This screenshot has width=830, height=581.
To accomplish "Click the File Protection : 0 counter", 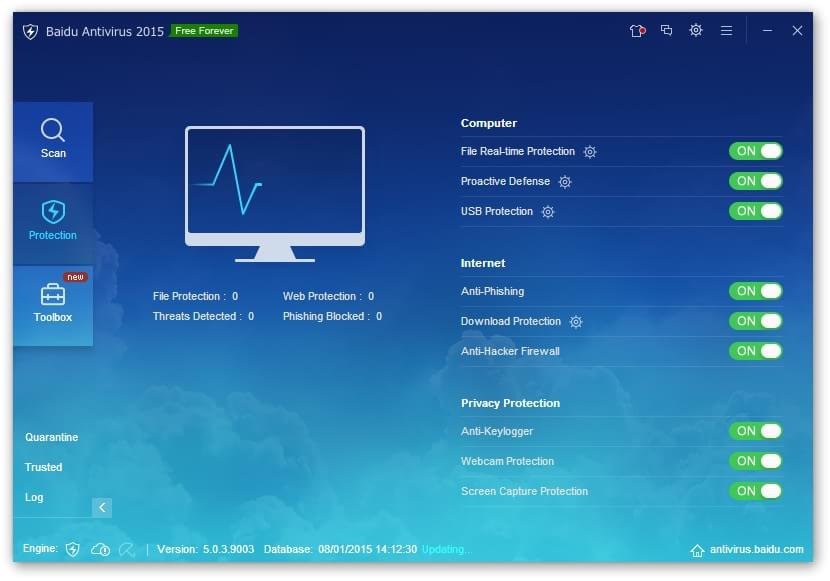I will tap(195, 296).
